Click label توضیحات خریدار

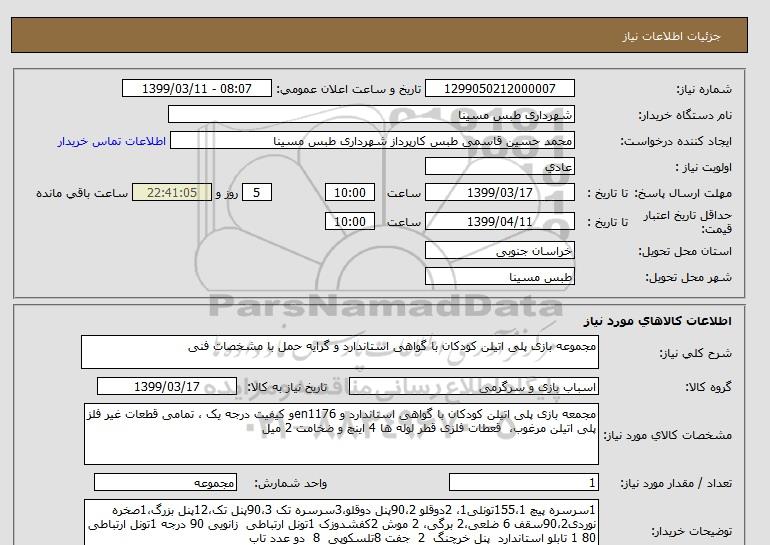click(x=691, y=531)
